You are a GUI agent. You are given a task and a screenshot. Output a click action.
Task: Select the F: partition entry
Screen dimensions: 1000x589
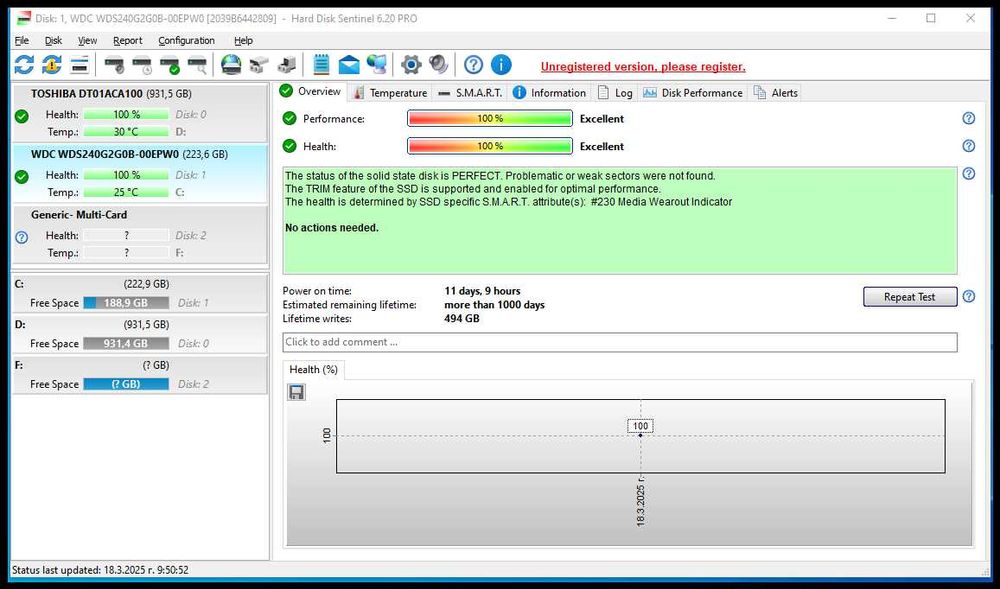click(140, 375)
